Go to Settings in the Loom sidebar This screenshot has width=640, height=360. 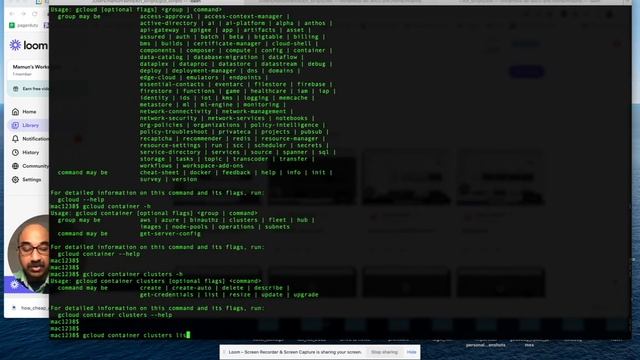tap(31, 180)
